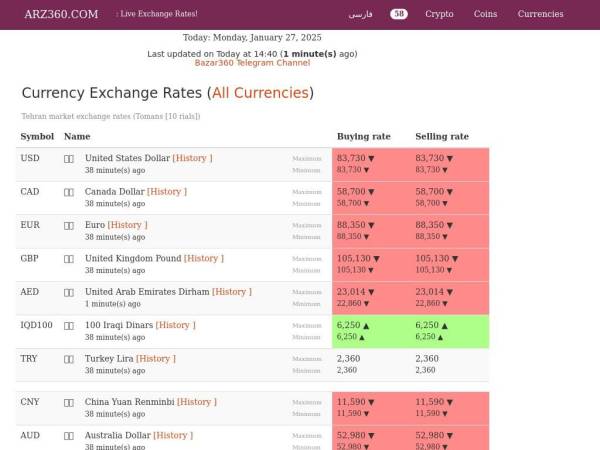Click the Turkey Lira flag icon
The height and width of the screenshot is (450, 600).
69,358
